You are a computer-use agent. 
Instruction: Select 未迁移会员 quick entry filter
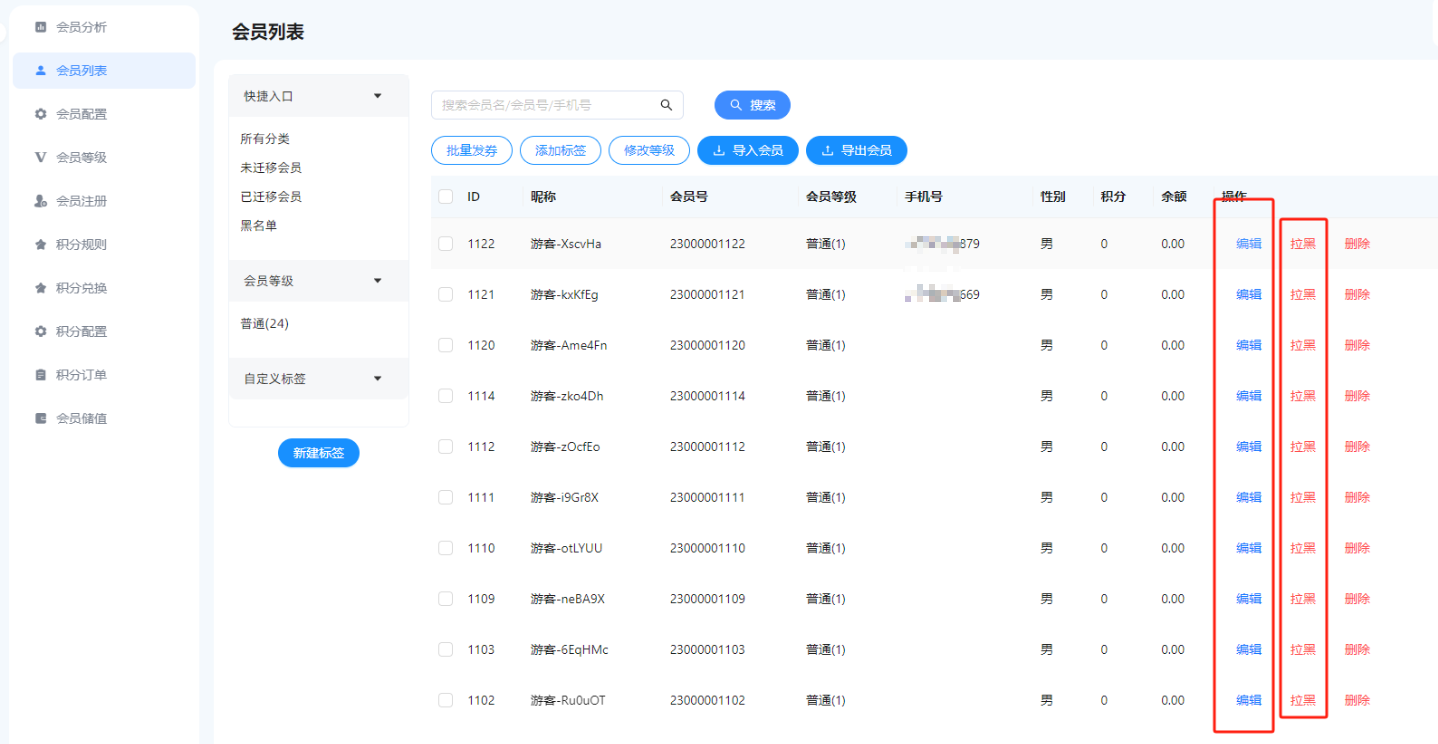point(271,168)
